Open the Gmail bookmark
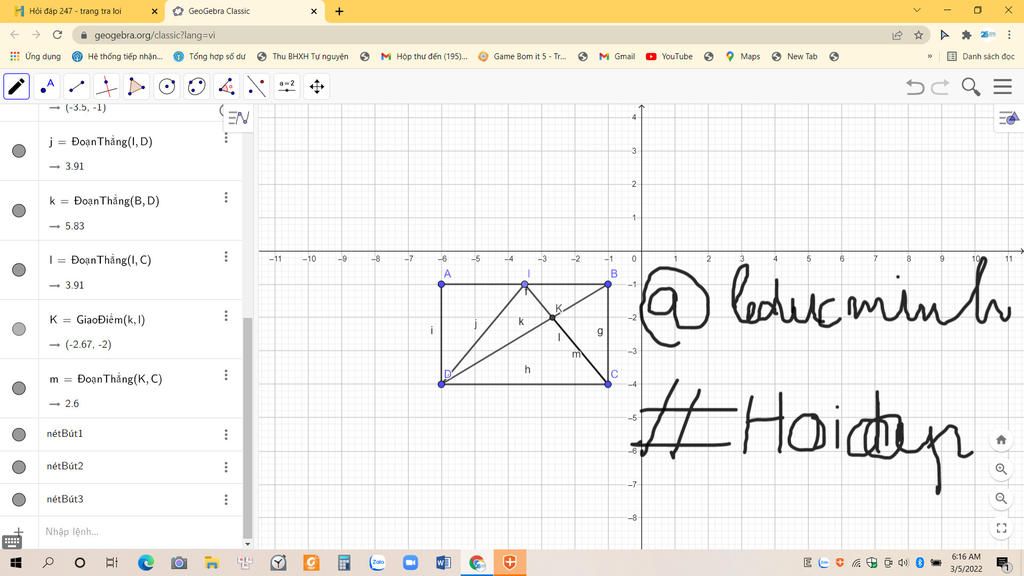1024x576 pixels. 617,57
